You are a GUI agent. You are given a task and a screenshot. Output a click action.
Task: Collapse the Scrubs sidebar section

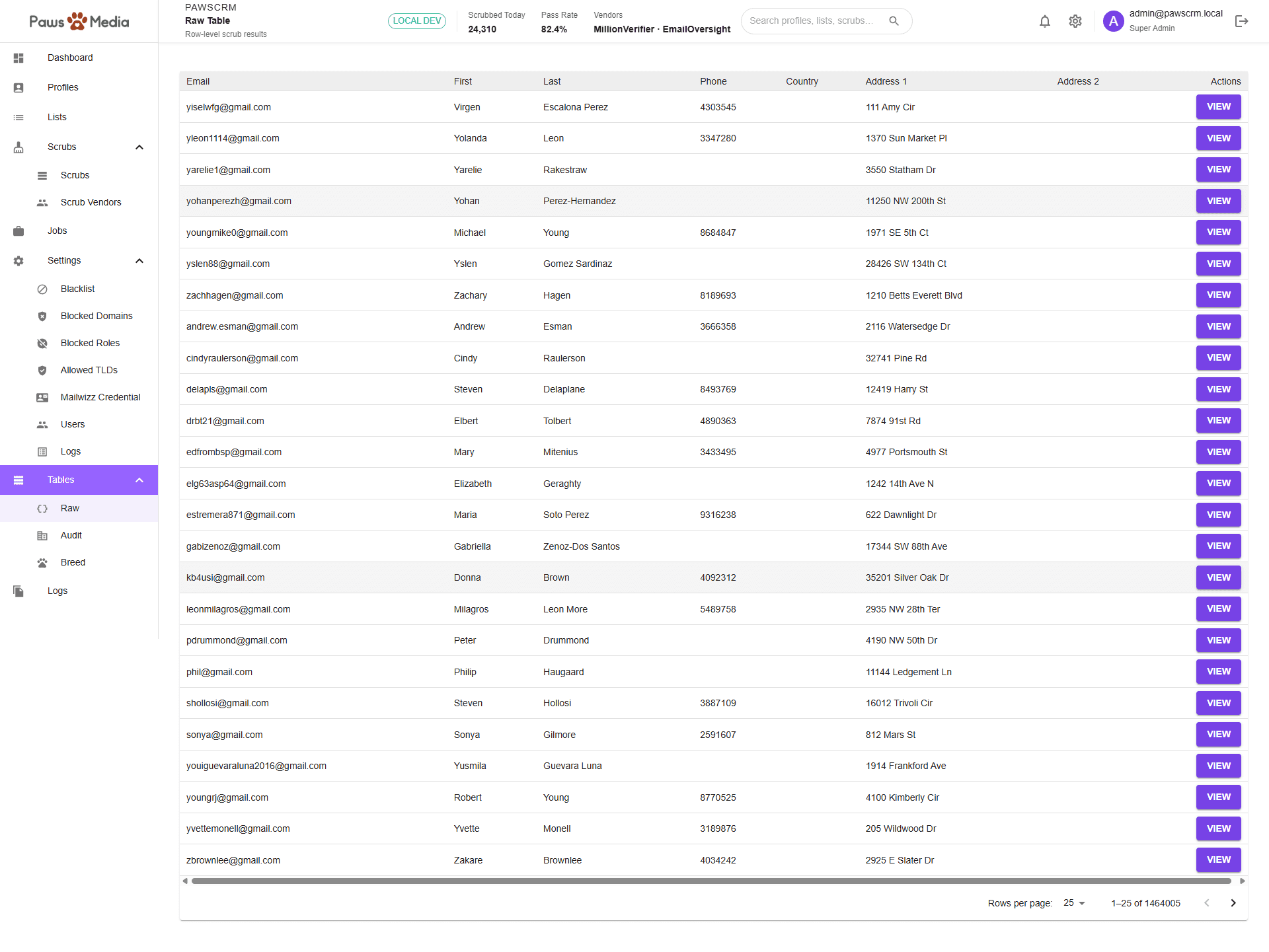coord(139,147)
